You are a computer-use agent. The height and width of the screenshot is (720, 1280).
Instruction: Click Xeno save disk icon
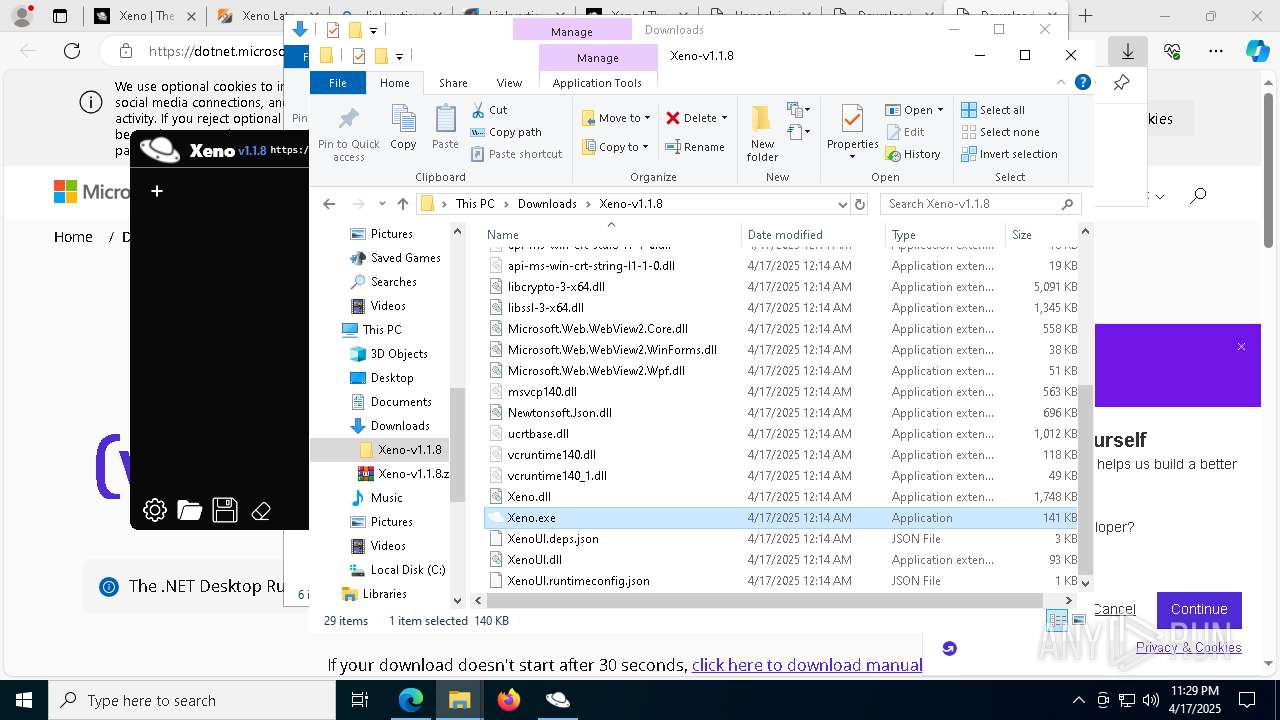tap(225, 510)
